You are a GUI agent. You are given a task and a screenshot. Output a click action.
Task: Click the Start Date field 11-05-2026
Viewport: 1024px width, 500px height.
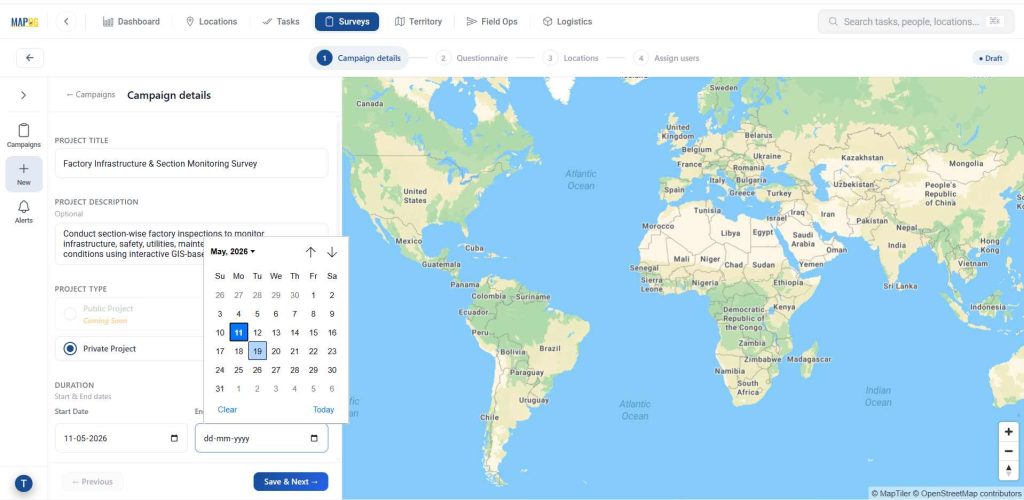[x=121, y=438]
